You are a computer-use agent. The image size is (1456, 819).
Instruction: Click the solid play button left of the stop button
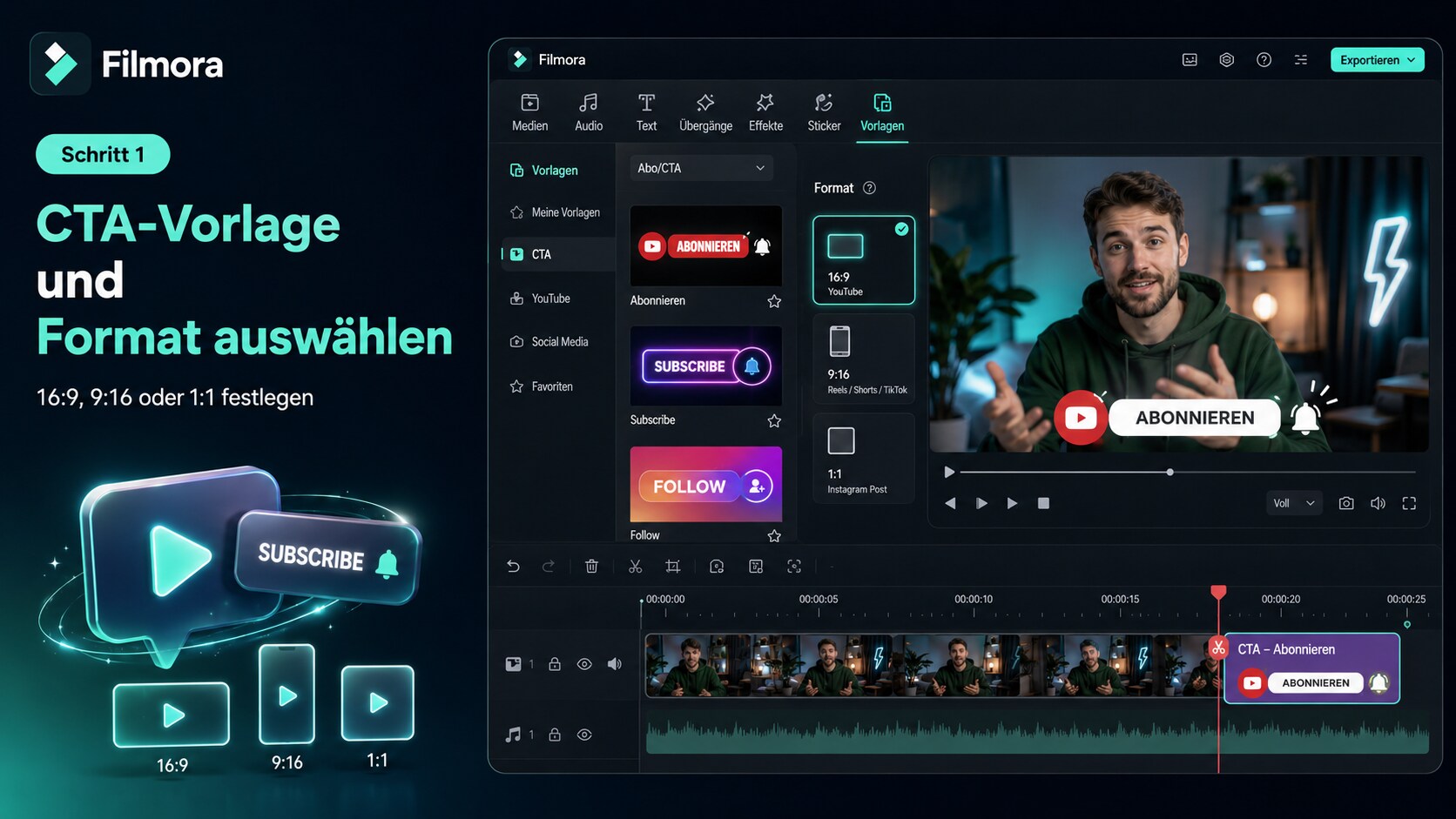pos(1012,503)
